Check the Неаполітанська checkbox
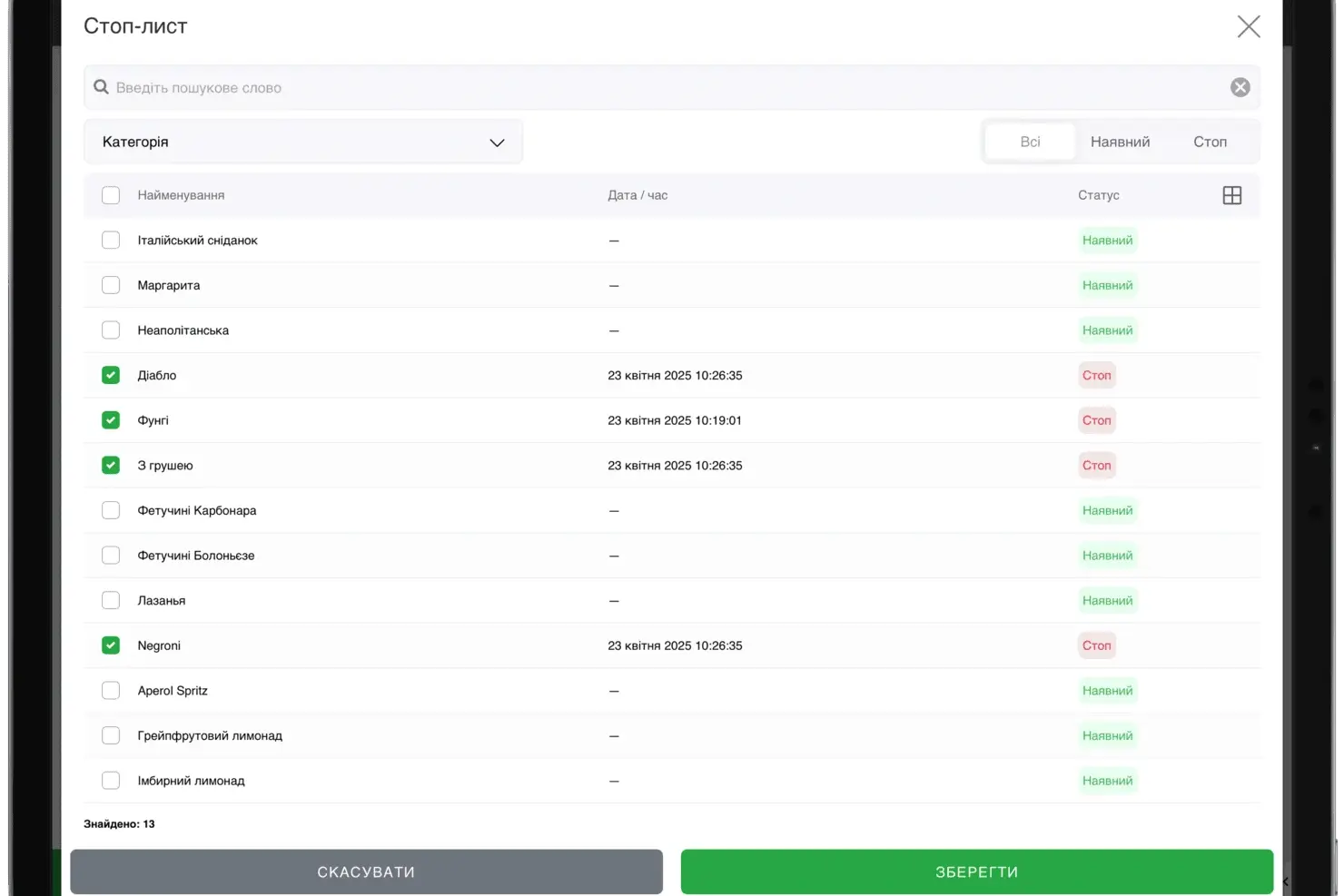The width and height of the screenshot is (1344, 896). click(111, 330)
